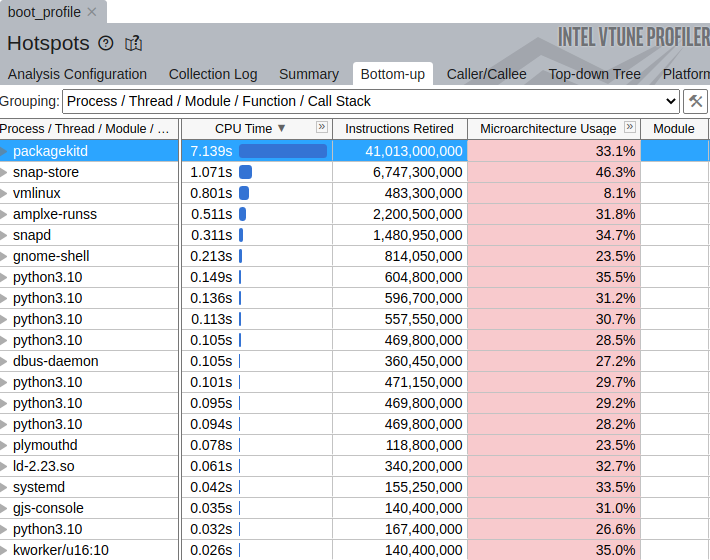Close the boot_profile tab

click(x=92, y=12)
